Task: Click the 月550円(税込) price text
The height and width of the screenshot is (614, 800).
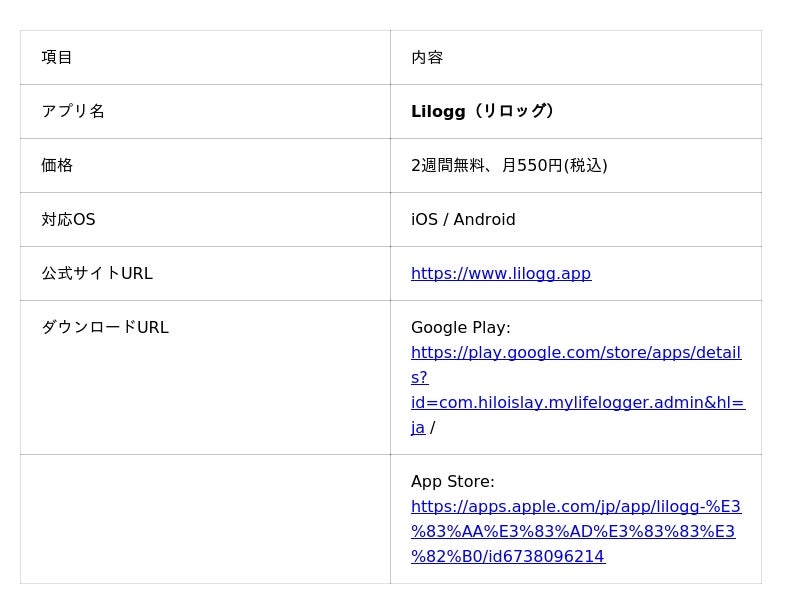Action: coord(555,166)
